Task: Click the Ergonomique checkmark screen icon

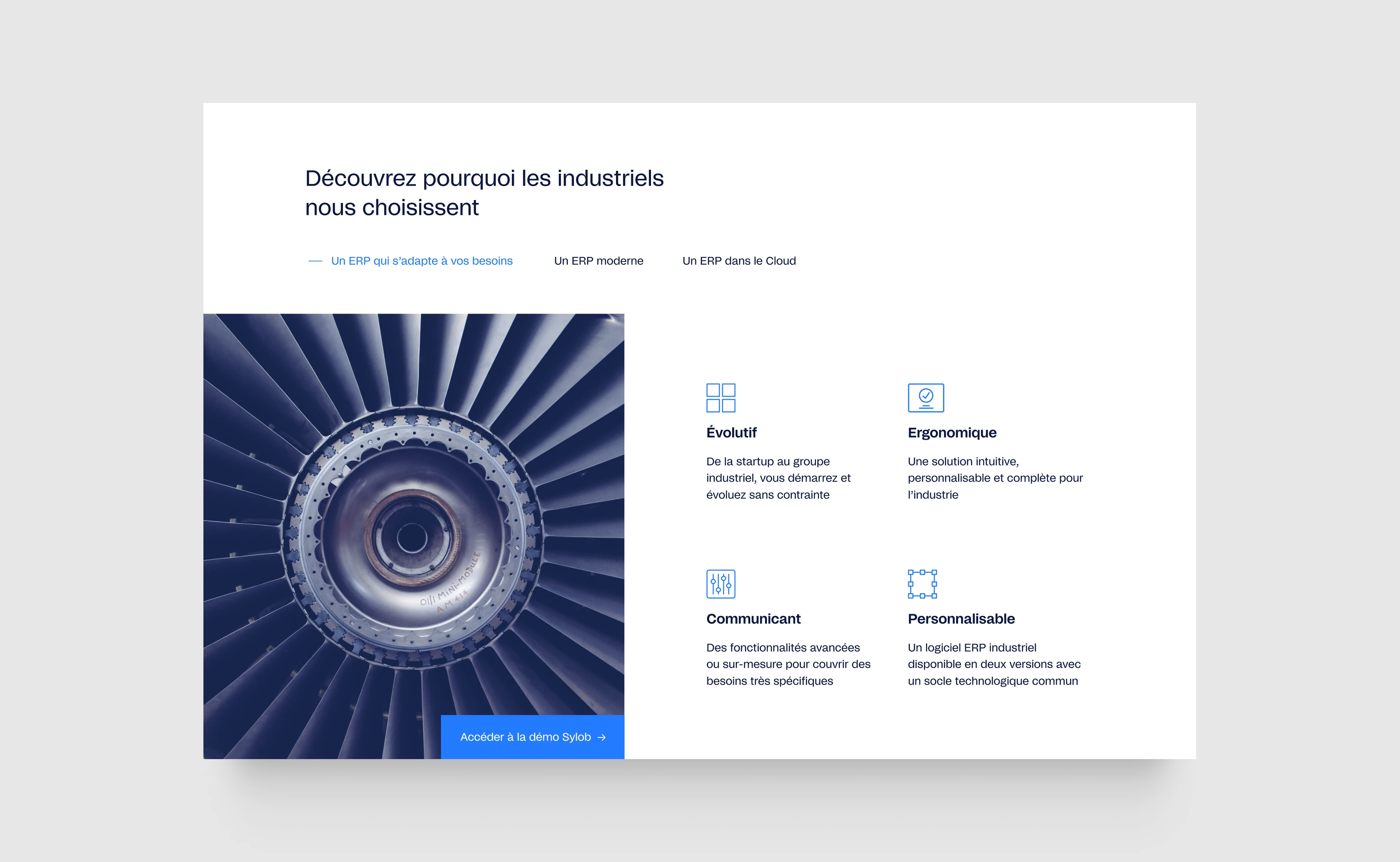Action: (x=925, y=397)
